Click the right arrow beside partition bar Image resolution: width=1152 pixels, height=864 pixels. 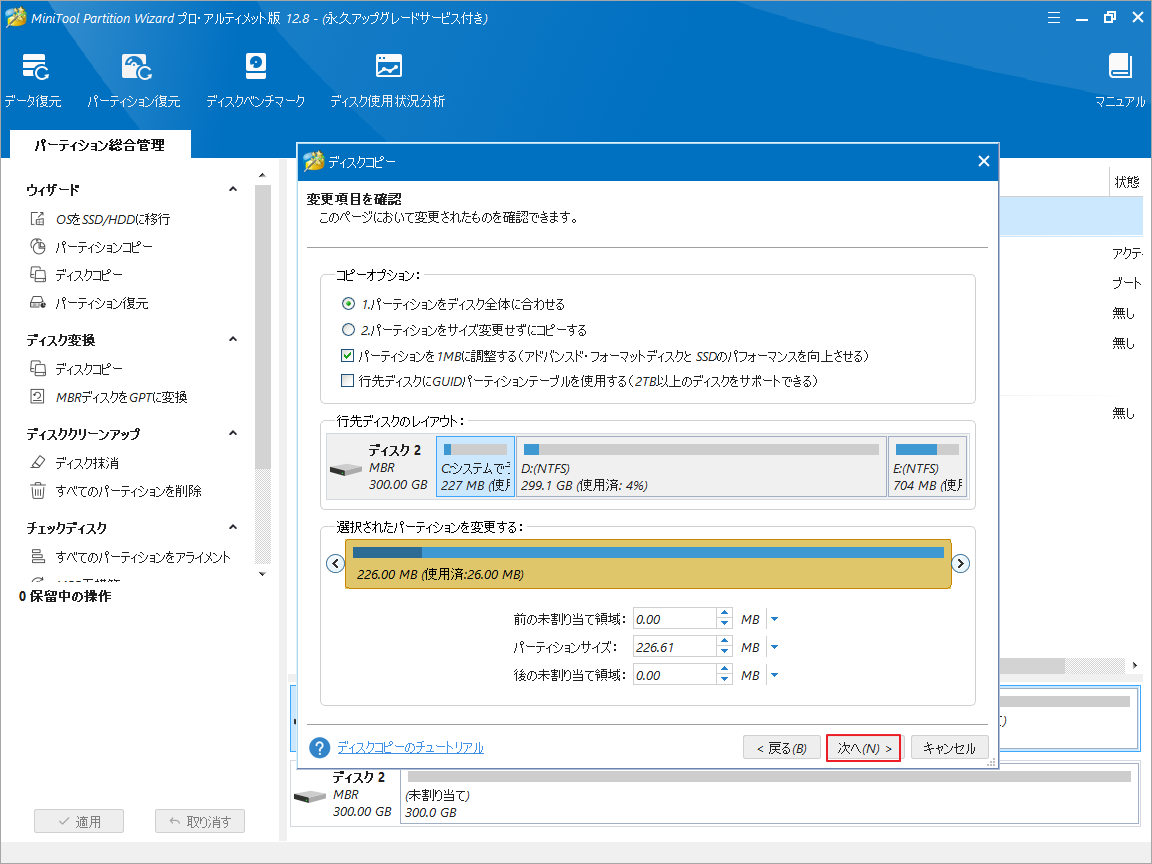coord(960,564)
